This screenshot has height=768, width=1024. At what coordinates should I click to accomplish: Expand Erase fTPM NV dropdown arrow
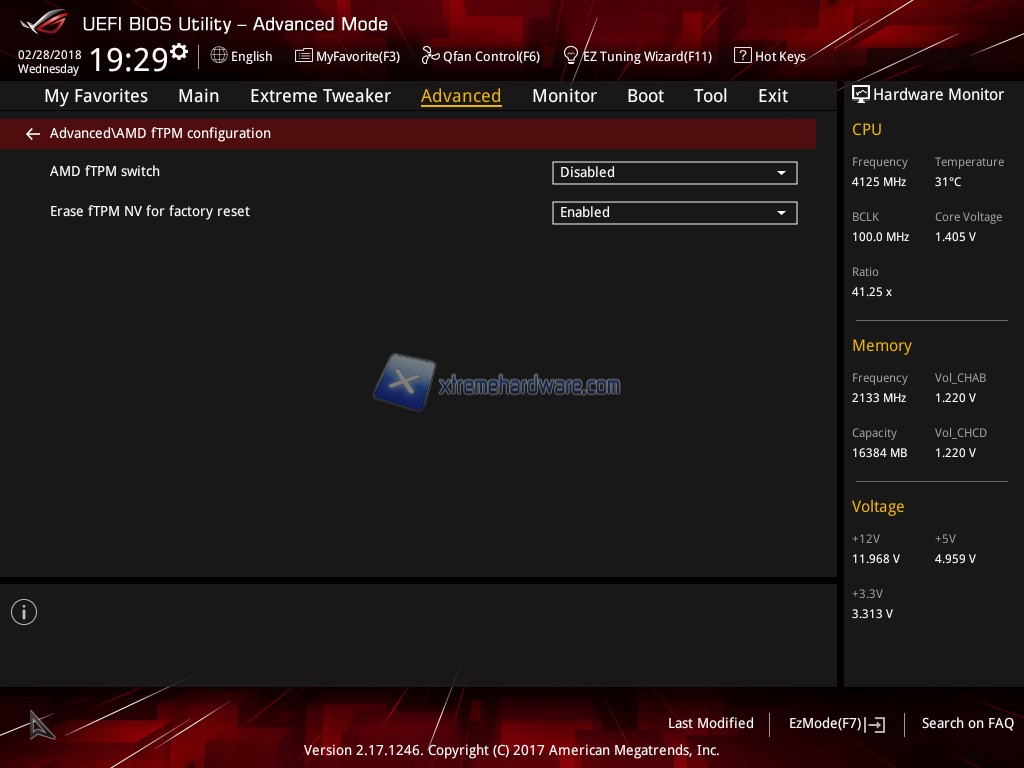tap(781, 213)
